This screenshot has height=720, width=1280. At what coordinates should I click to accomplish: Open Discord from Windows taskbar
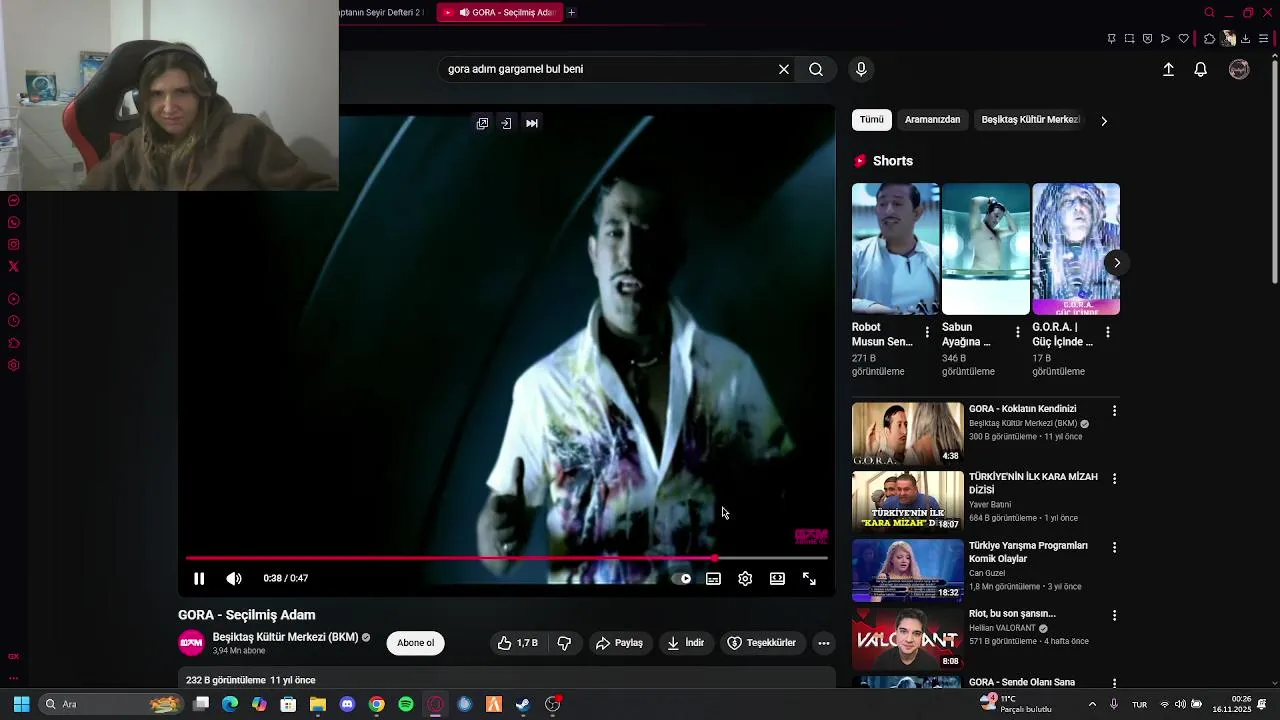pyautogui.click(x=347, y=704)
